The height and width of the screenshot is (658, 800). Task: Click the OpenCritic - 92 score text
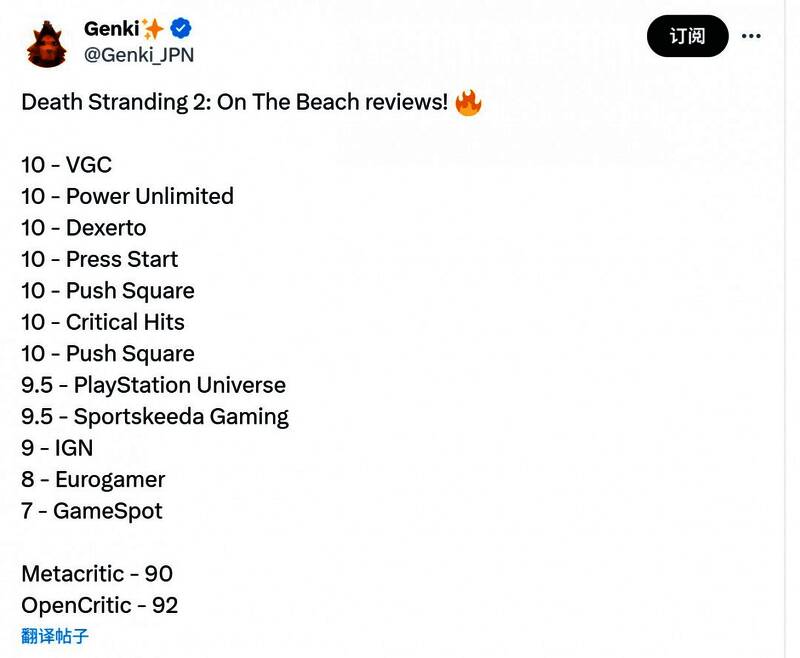pyautogui.click(x=100, y=605)
